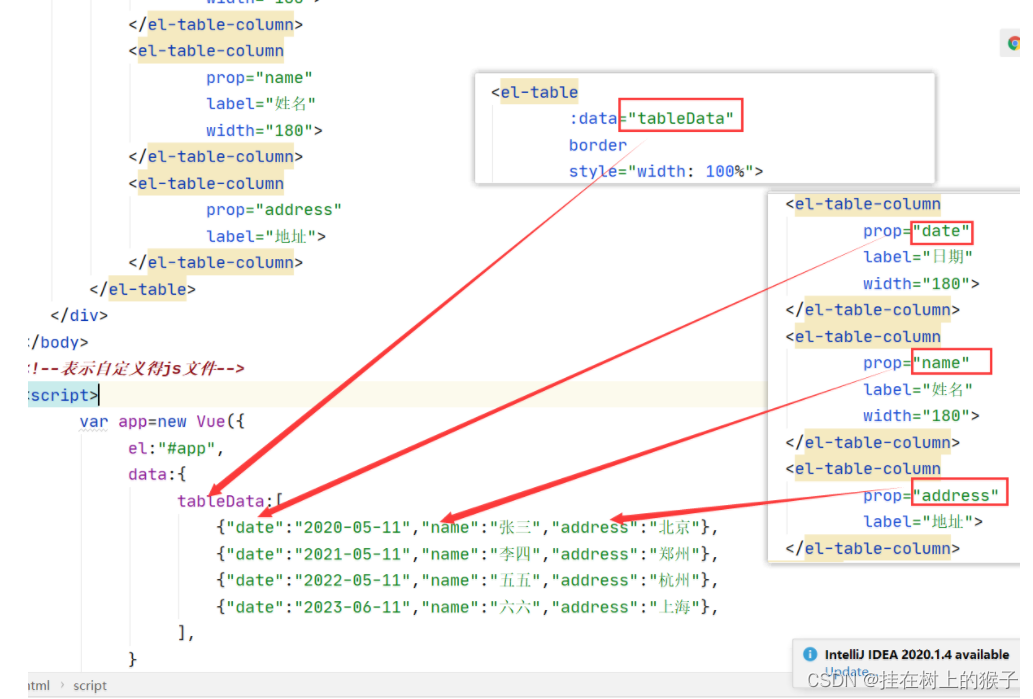This screenshot has width=1033, height=699.
Task: Click the prop="date" attribute in the column snippet
Action: 916,231
